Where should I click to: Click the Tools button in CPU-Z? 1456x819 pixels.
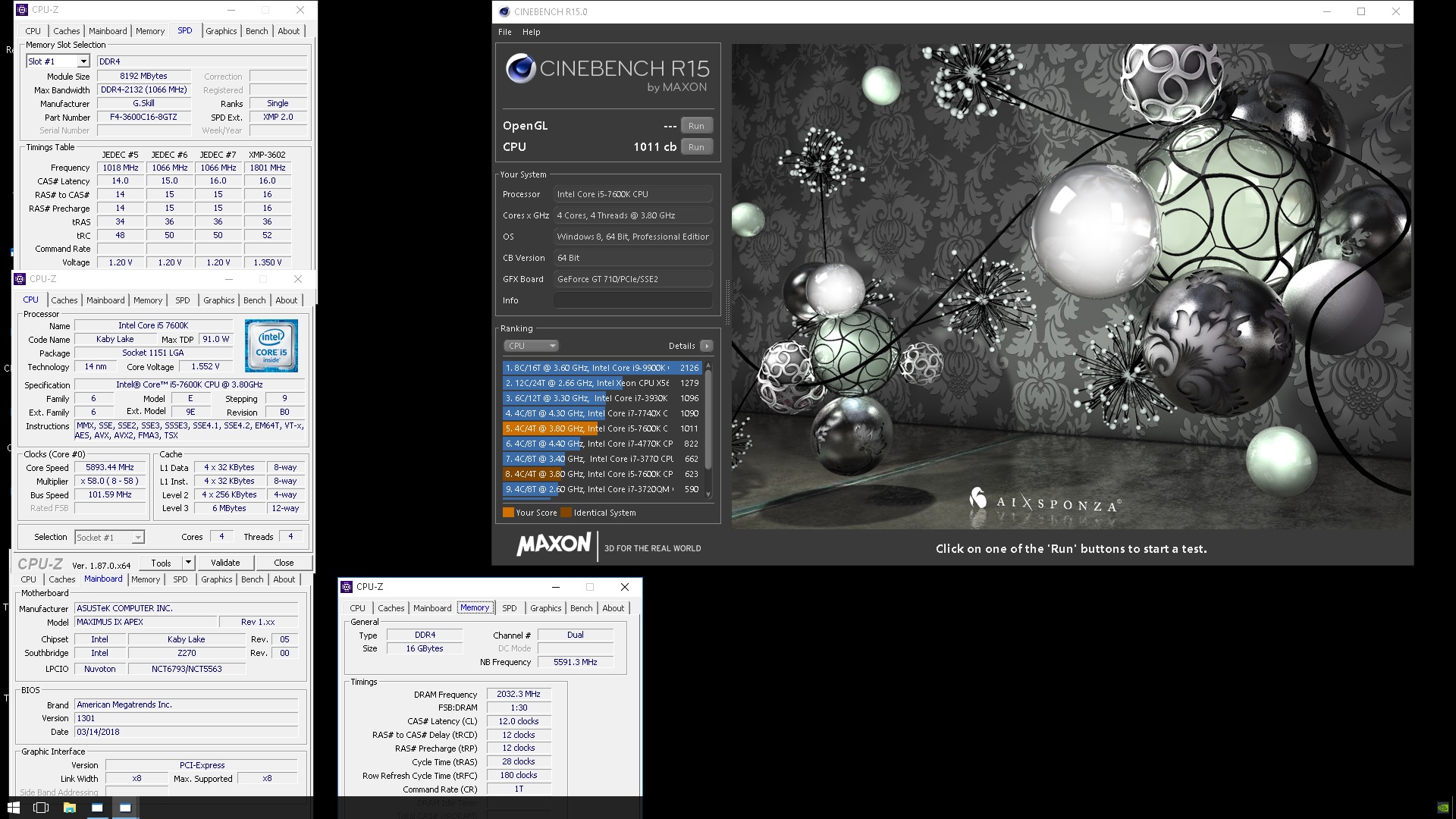tap(161, 563)
